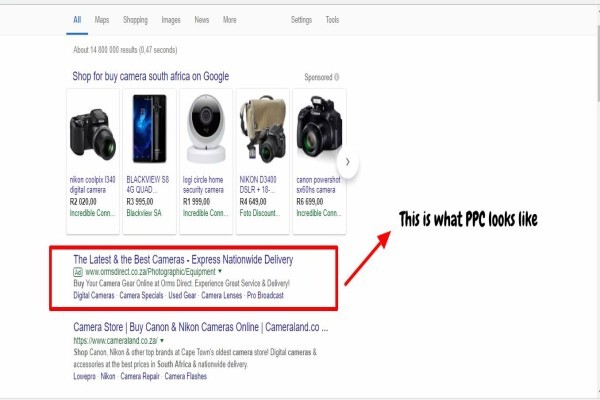Open Nikon Coolpix l340 camera thumbnail

click(x=93, y=134)
